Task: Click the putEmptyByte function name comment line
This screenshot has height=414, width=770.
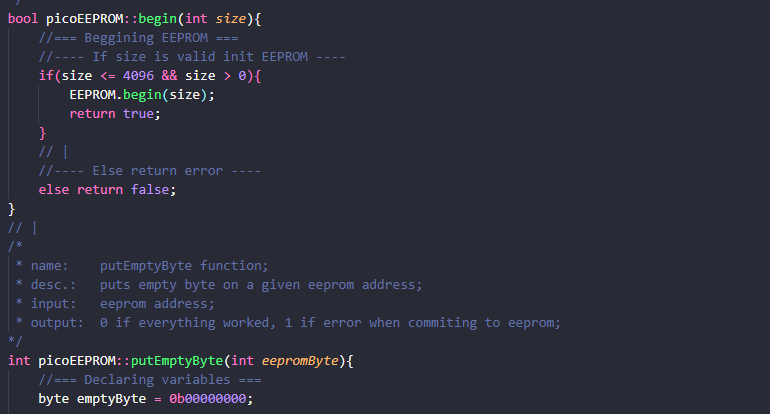Action: coord(142,266)
